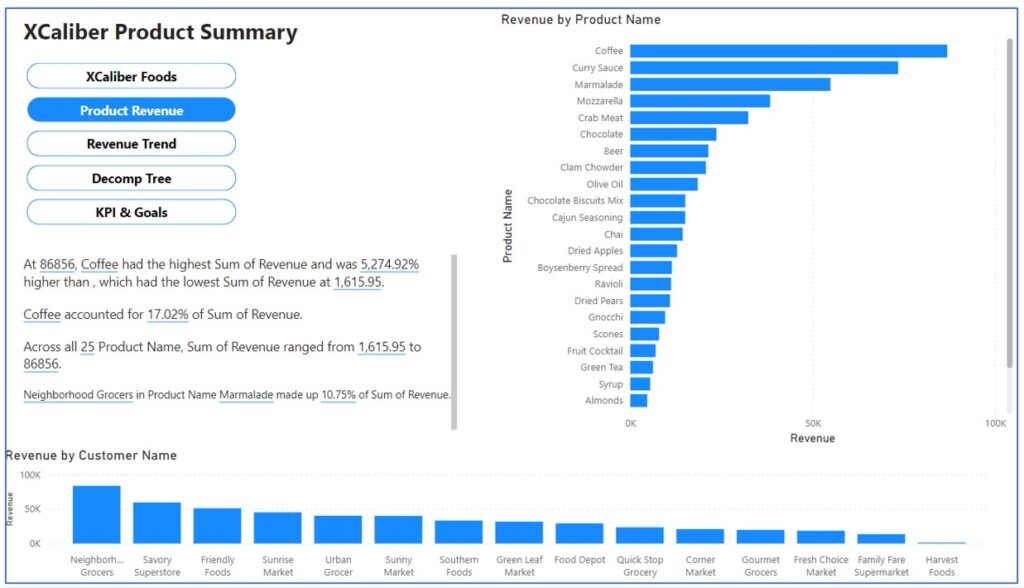The height and width of the screenshot is (588, 1024).
Task: Select the Dried Apples bar
Action: (654, 251)
